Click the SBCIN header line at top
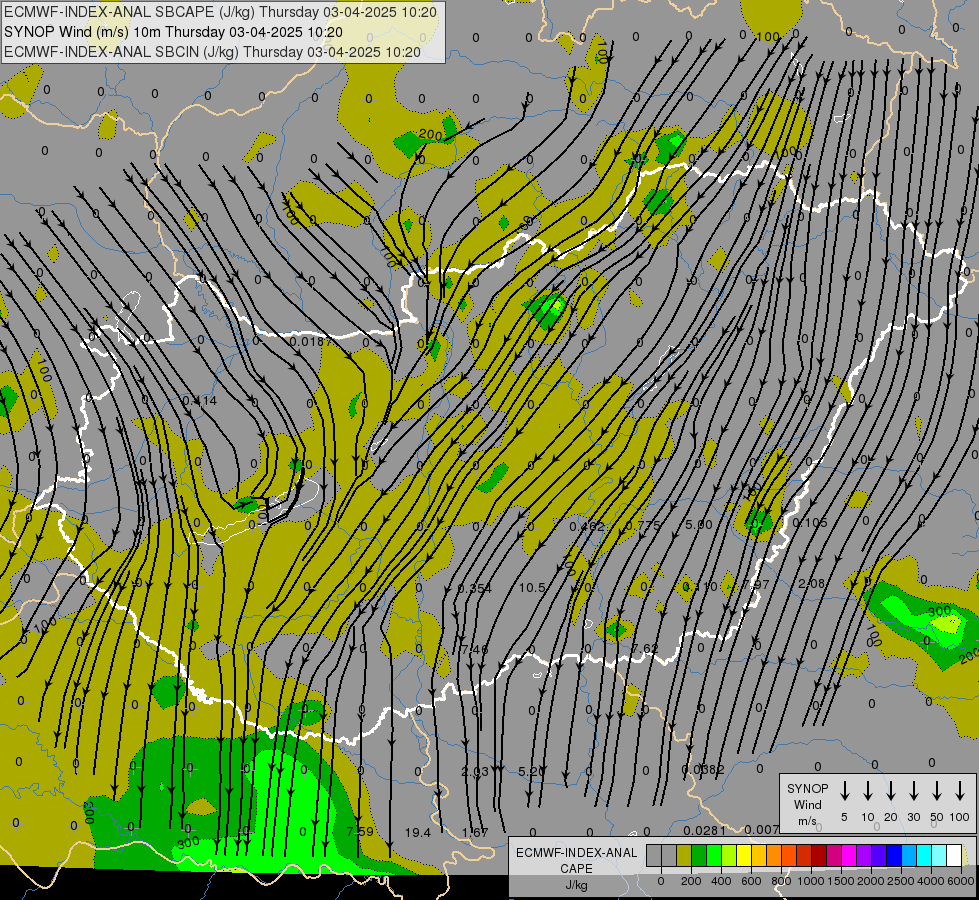Viewport: 979px width, 900px height. (212, 52)
